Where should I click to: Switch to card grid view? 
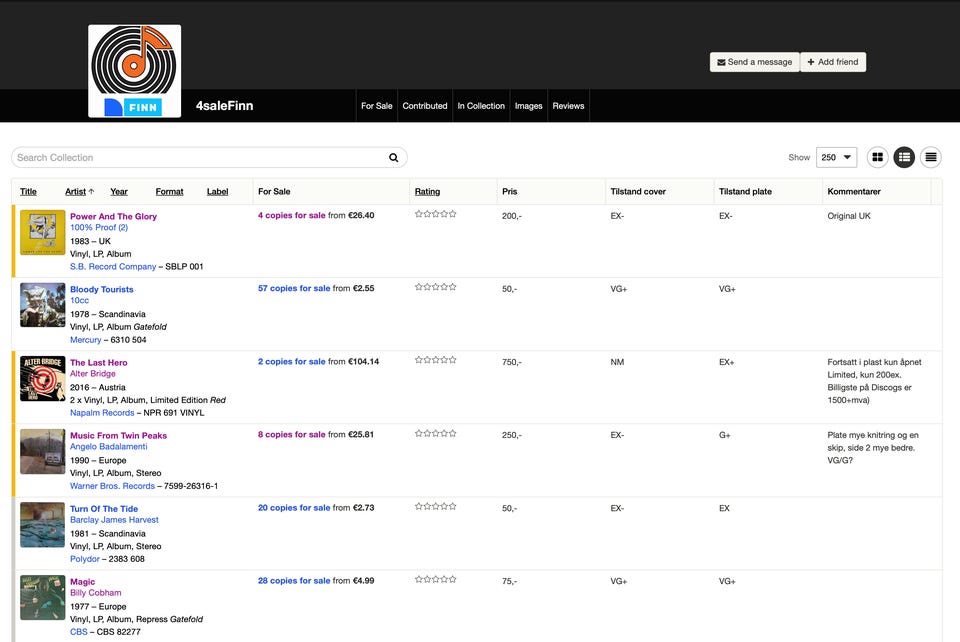coord(877,157)
